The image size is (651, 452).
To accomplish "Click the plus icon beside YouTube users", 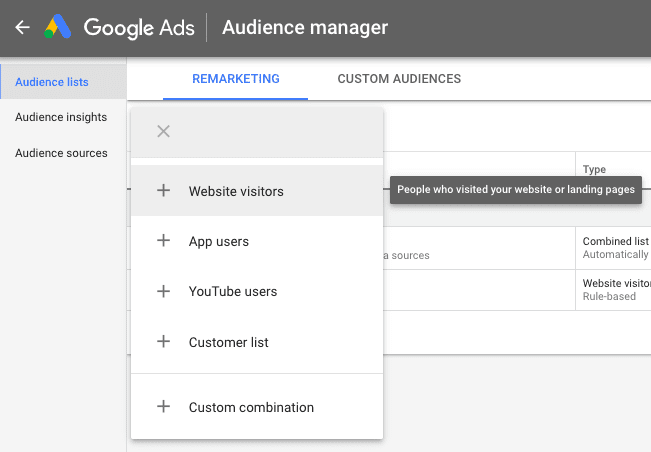I will point(164,291).
